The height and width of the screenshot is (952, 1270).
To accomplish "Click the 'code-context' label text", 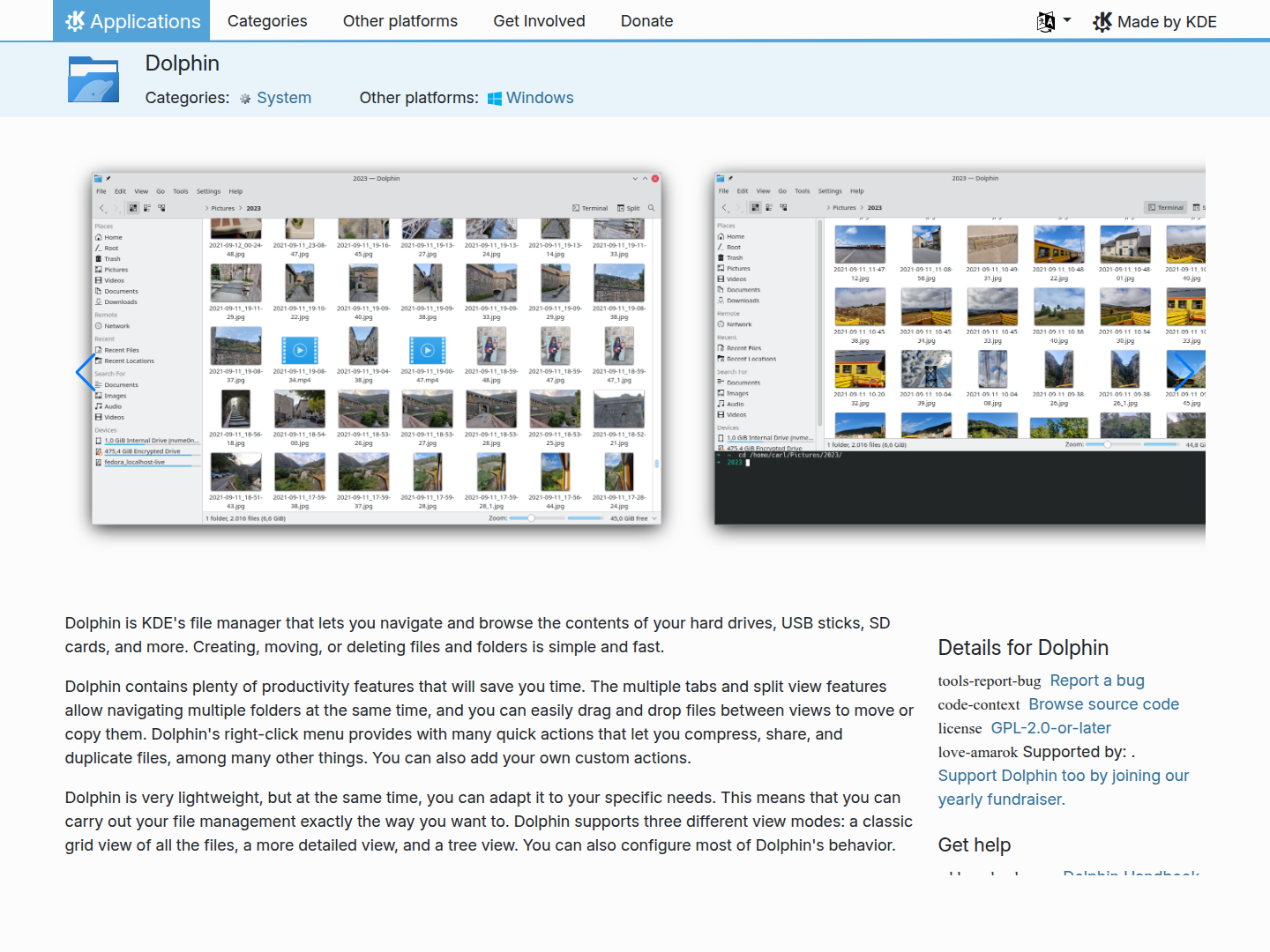I will (x=979, y=705).
